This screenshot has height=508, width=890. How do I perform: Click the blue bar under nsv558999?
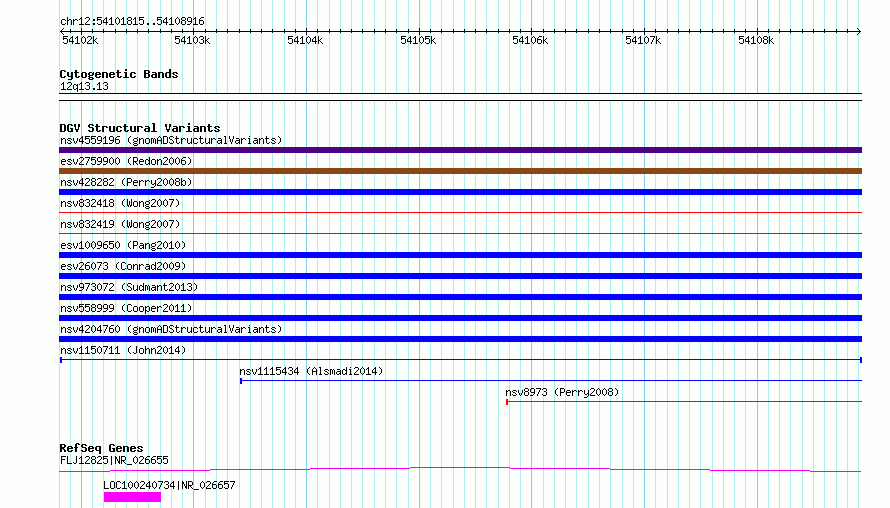click(460, 318)
